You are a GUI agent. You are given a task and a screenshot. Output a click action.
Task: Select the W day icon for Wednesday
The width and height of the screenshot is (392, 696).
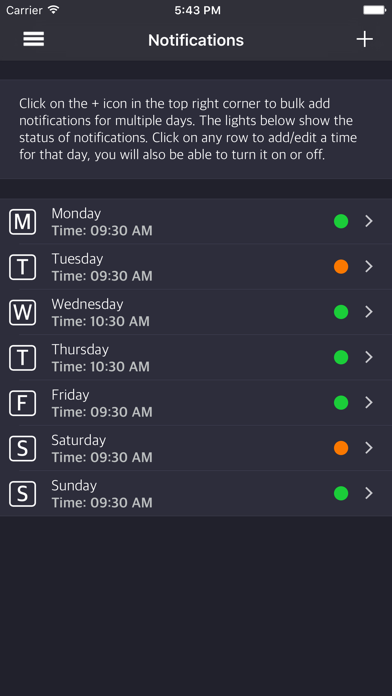(x=23, y=312)
